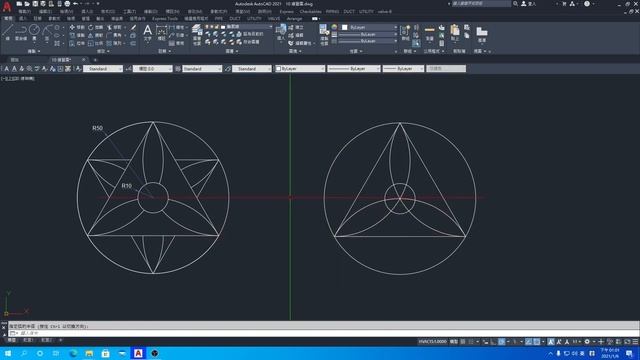
Task: Switch to the DUCT ribbon tab
Action: [235, 19]
